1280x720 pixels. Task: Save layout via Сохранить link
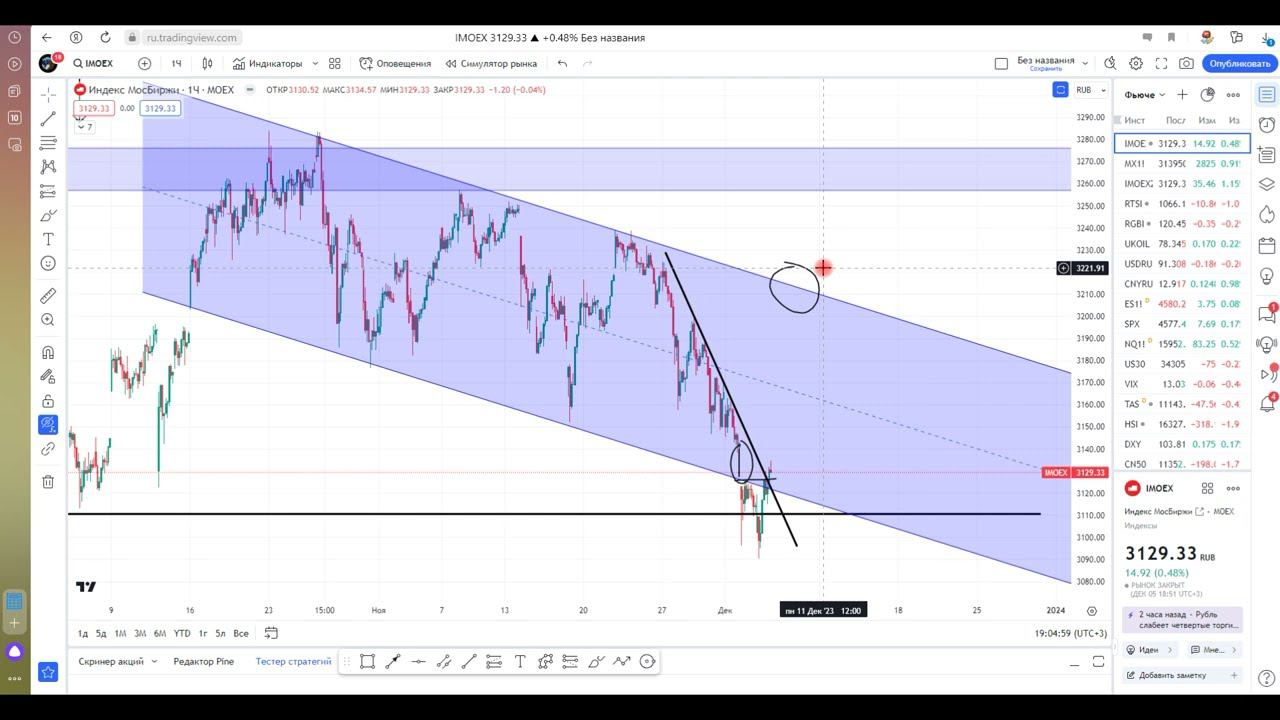click(x=1046, y=69)
